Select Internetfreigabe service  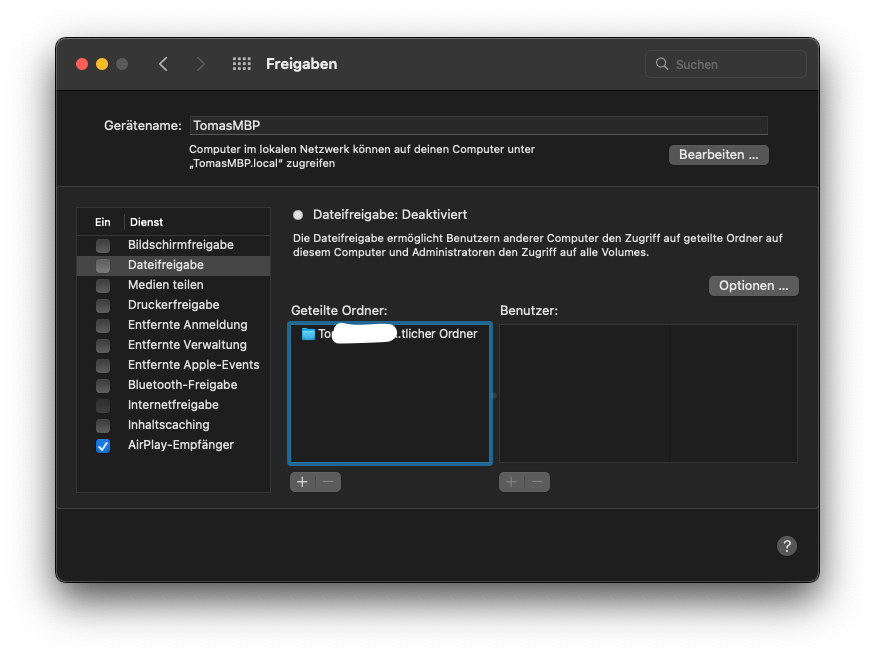click(174, 406)
